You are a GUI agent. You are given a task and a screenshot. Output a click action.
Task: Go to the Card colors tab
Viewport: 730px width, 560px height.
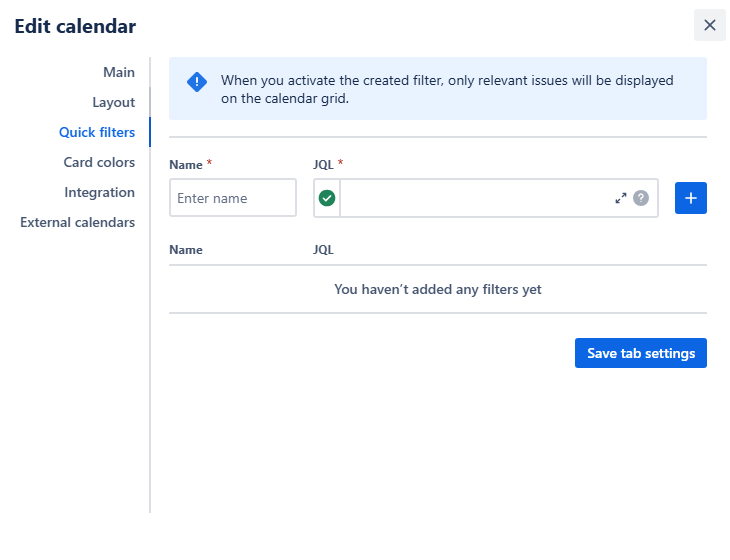pyautogui.click(x=99, y=162)
